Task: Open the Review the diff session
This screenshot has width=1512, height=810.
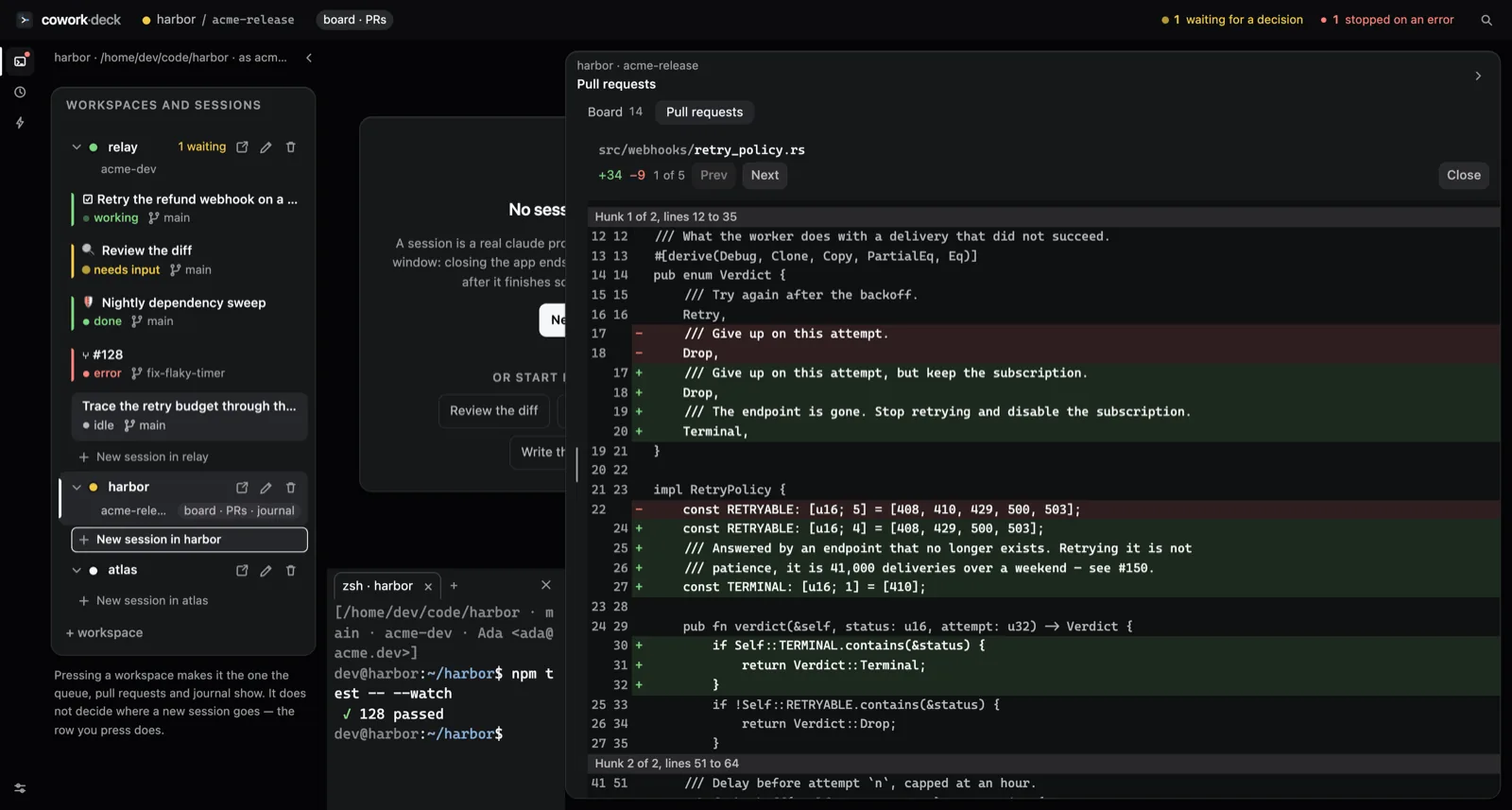Action: [x=189, y=260]
